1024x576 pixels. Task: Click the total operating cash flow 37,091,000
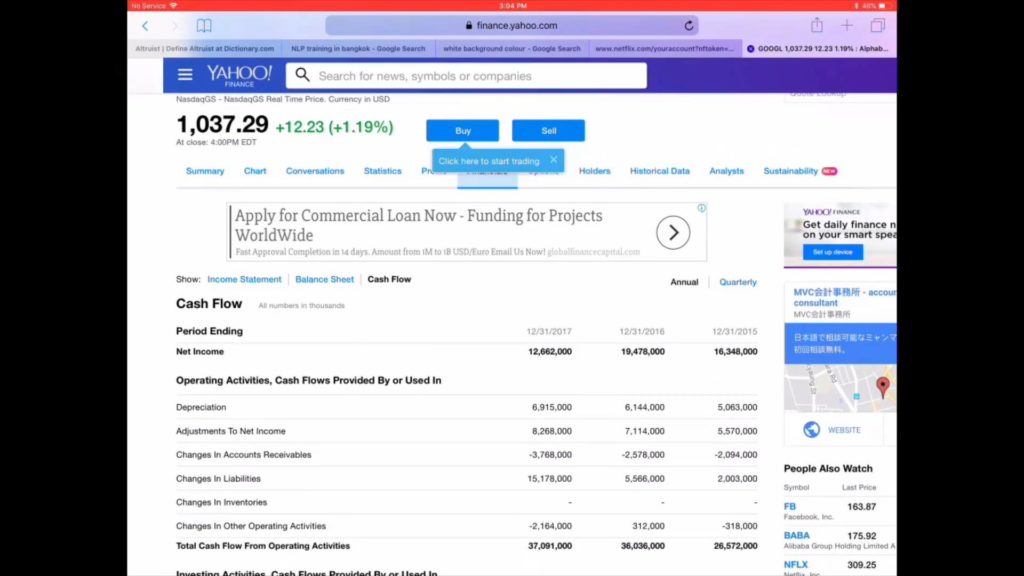[x=550, y=546]
